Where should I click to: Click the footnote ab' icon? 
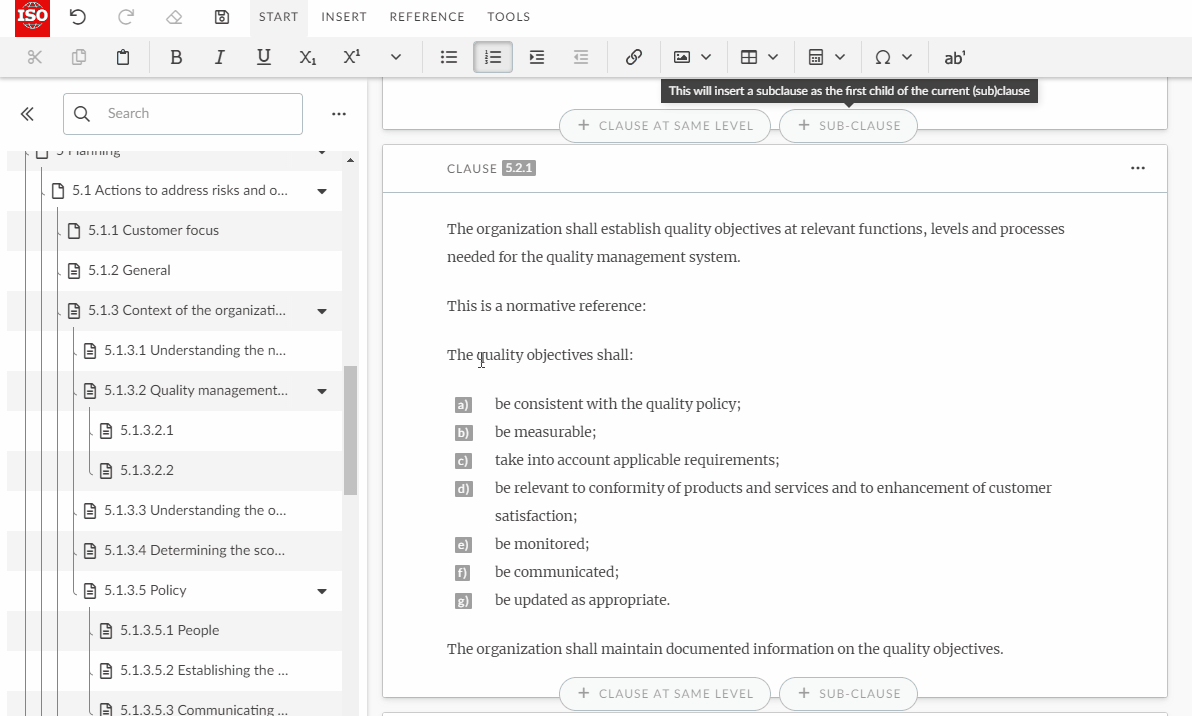coord(954,57)
